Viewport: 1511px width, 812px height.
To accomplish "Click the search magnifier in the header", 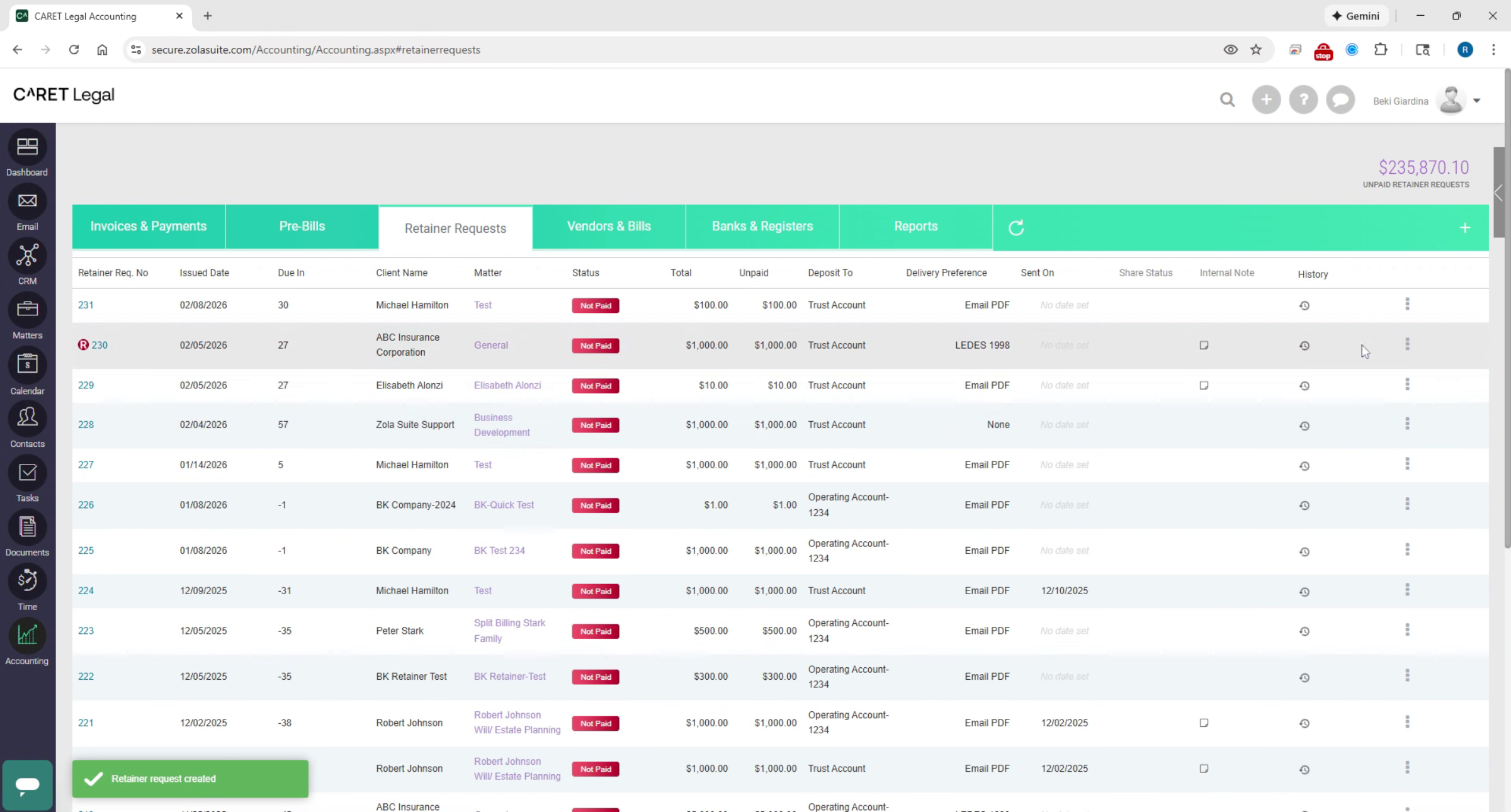I will click(1227, 100).
